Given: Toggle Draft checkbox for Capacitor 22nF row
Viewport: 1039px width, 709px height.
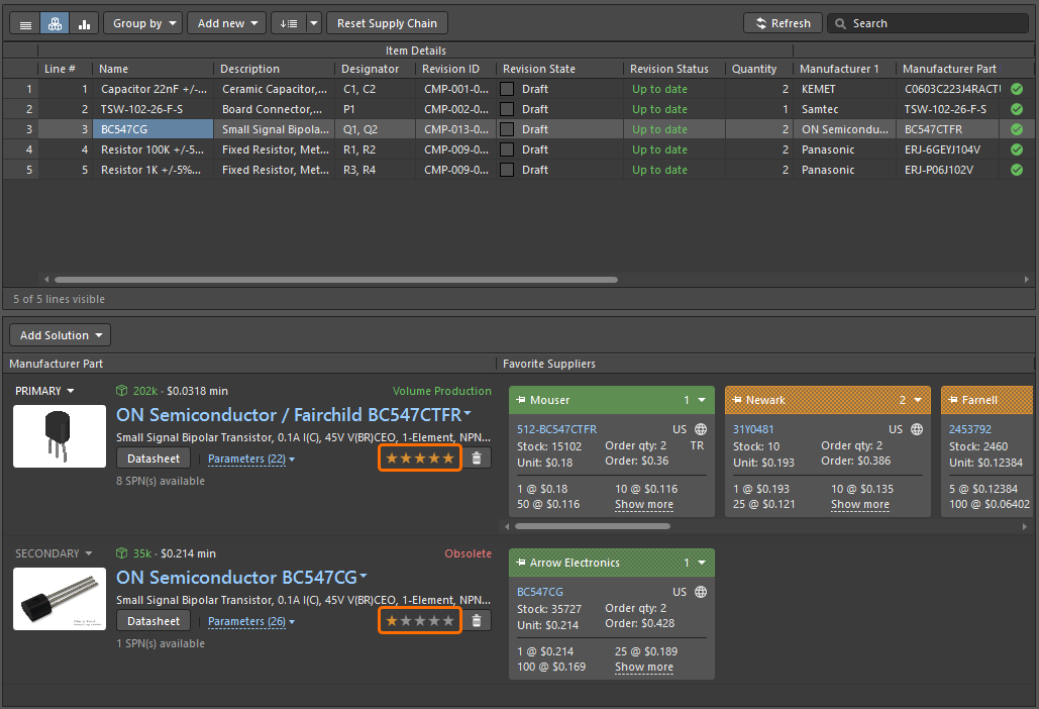Looking at the screenshot, I should pyautogui.click(x=507, y=89).
